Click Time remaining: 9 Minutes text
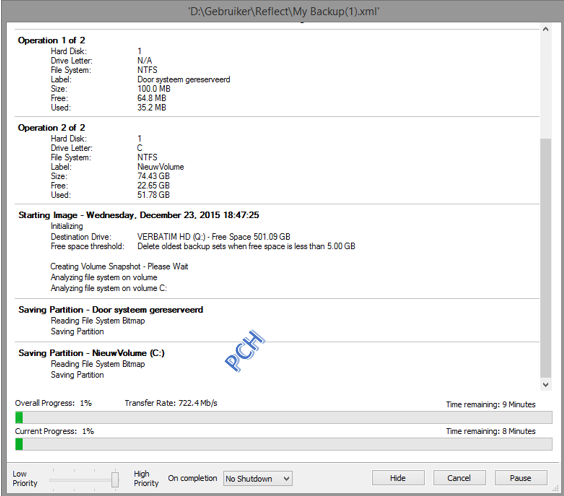 (491, 405)
